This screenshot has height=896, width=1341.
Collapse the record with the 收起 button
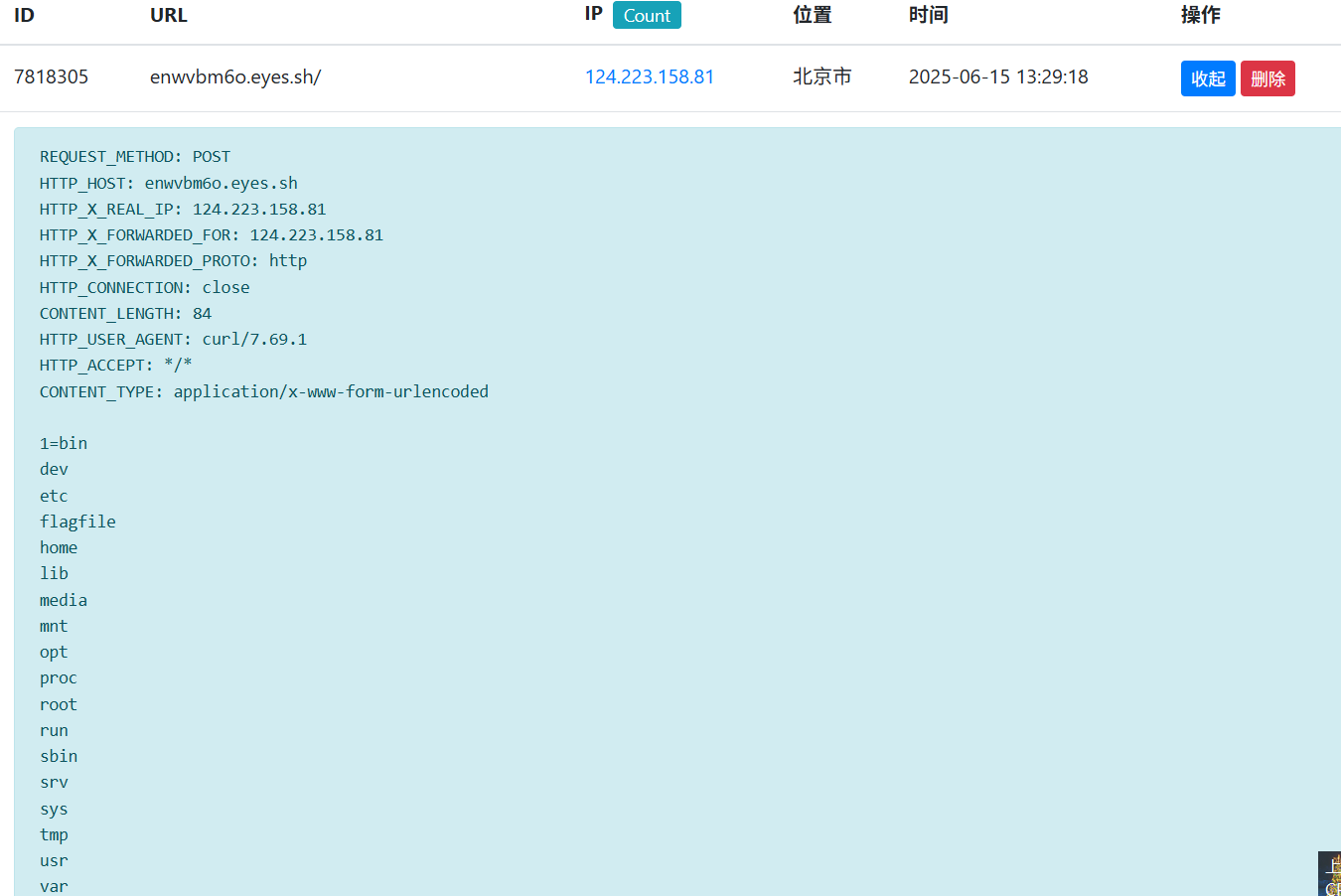(x=1207, y=78)
